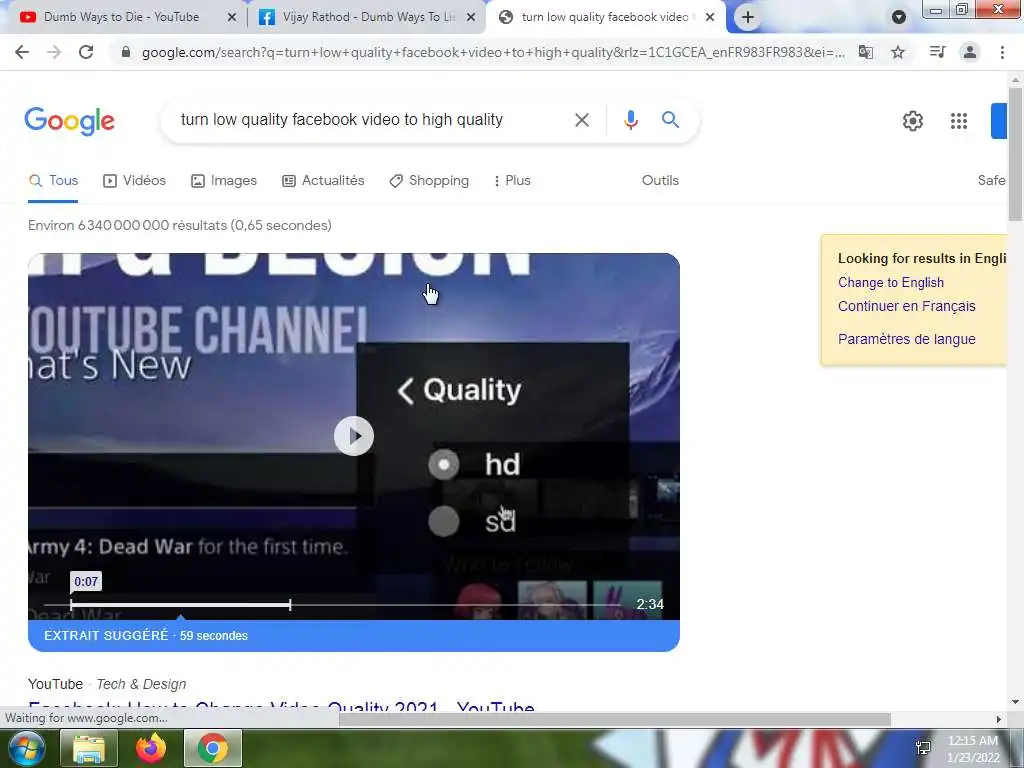Click the browser forward arrow
Screen dimensions: 1024x768
pos(54,52)
